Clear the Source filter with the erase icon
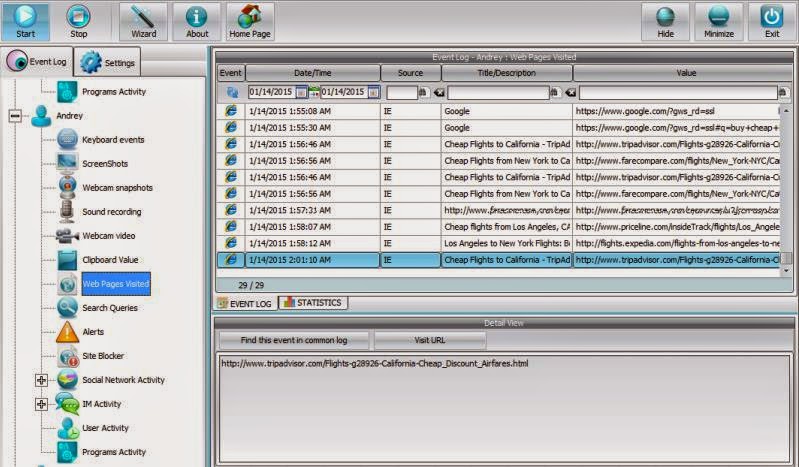Viewport: 799px width, 467px height. coord(439,92)
